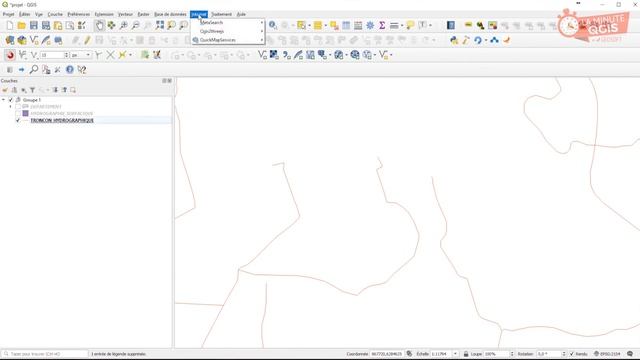Open the Échelle scale dropdown arrow
The width and height of the screenshot is (640, 360).
tap(455, 354)
